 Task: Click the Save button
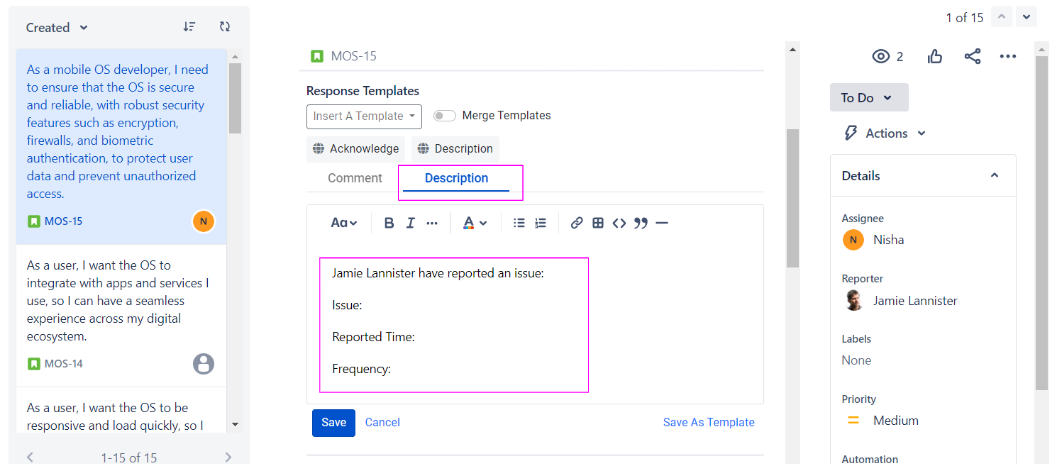[x=333, y=422]
